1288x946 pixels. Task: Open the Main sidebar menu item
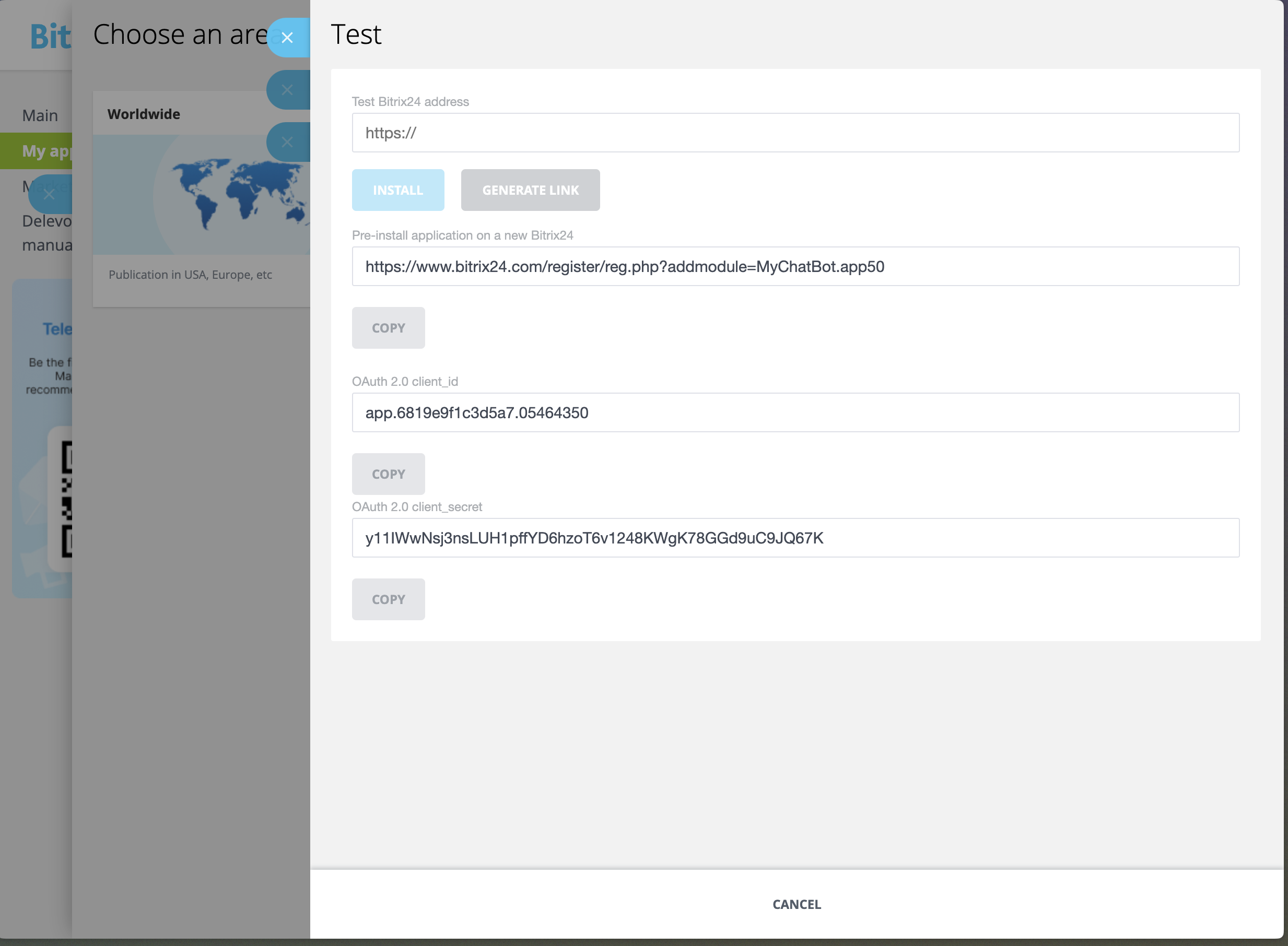point(40,116)
